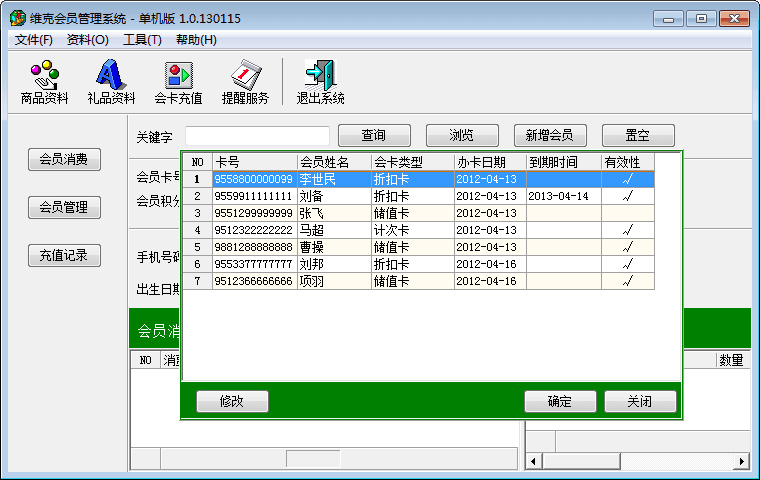
Task: Toggle validity checkmark for 刘备 row
Action: pyautogui.click(x=627, y=196)
